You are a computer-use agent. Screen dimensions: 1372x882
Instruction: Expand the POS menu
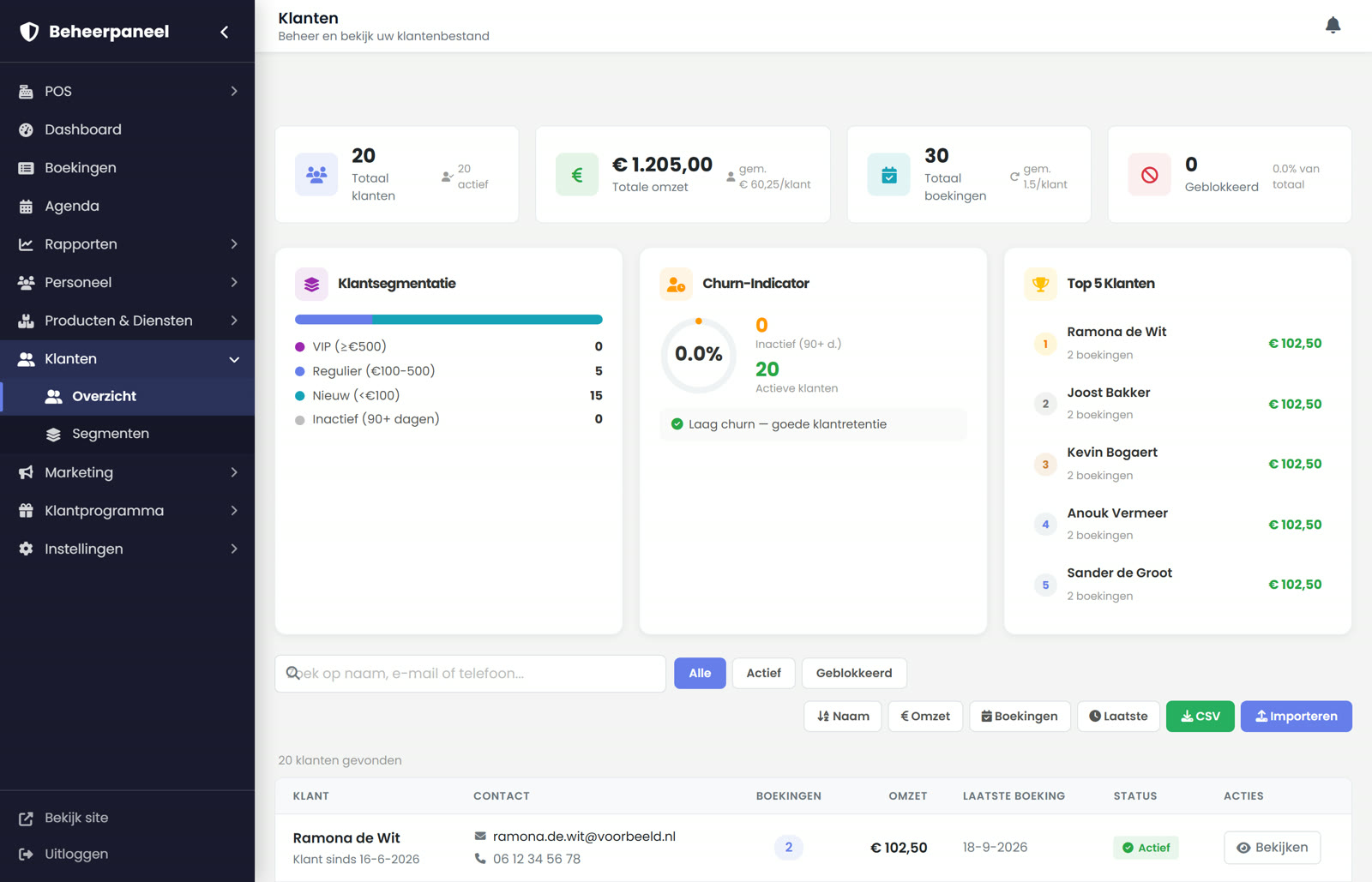click(x=128, y=91)
